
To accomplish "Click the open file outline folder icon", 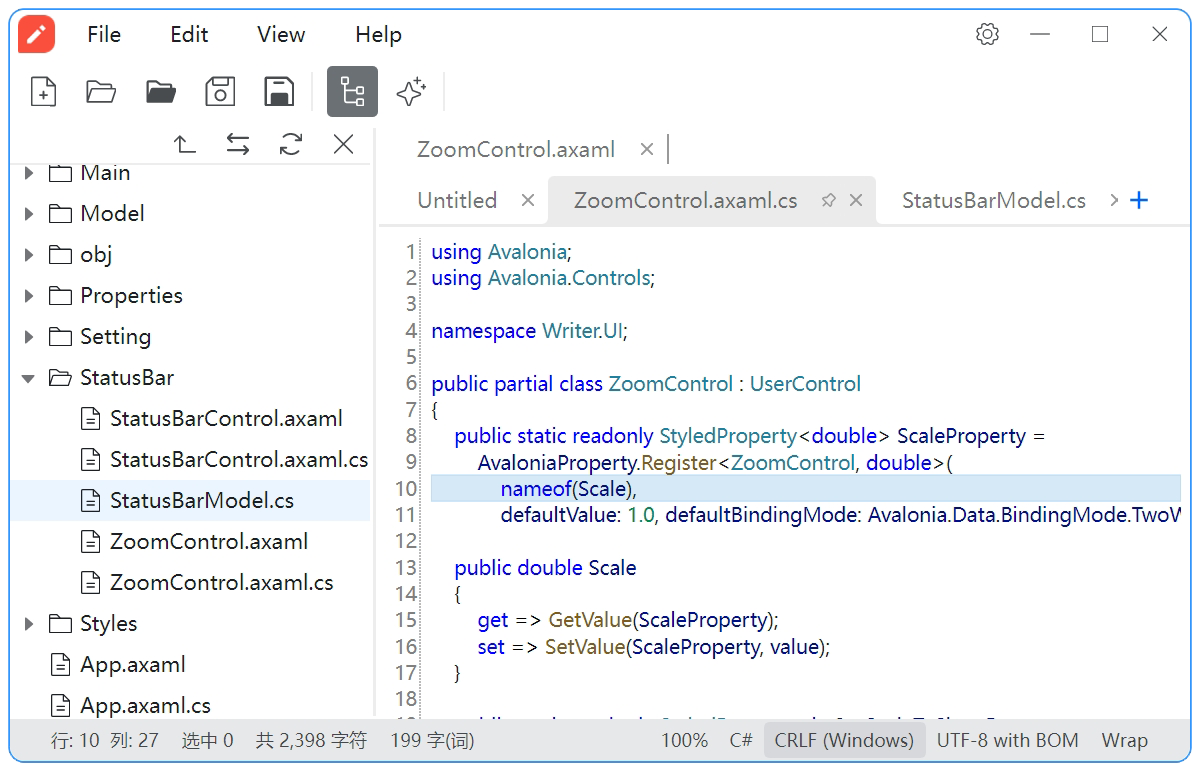I will [101, 92].
